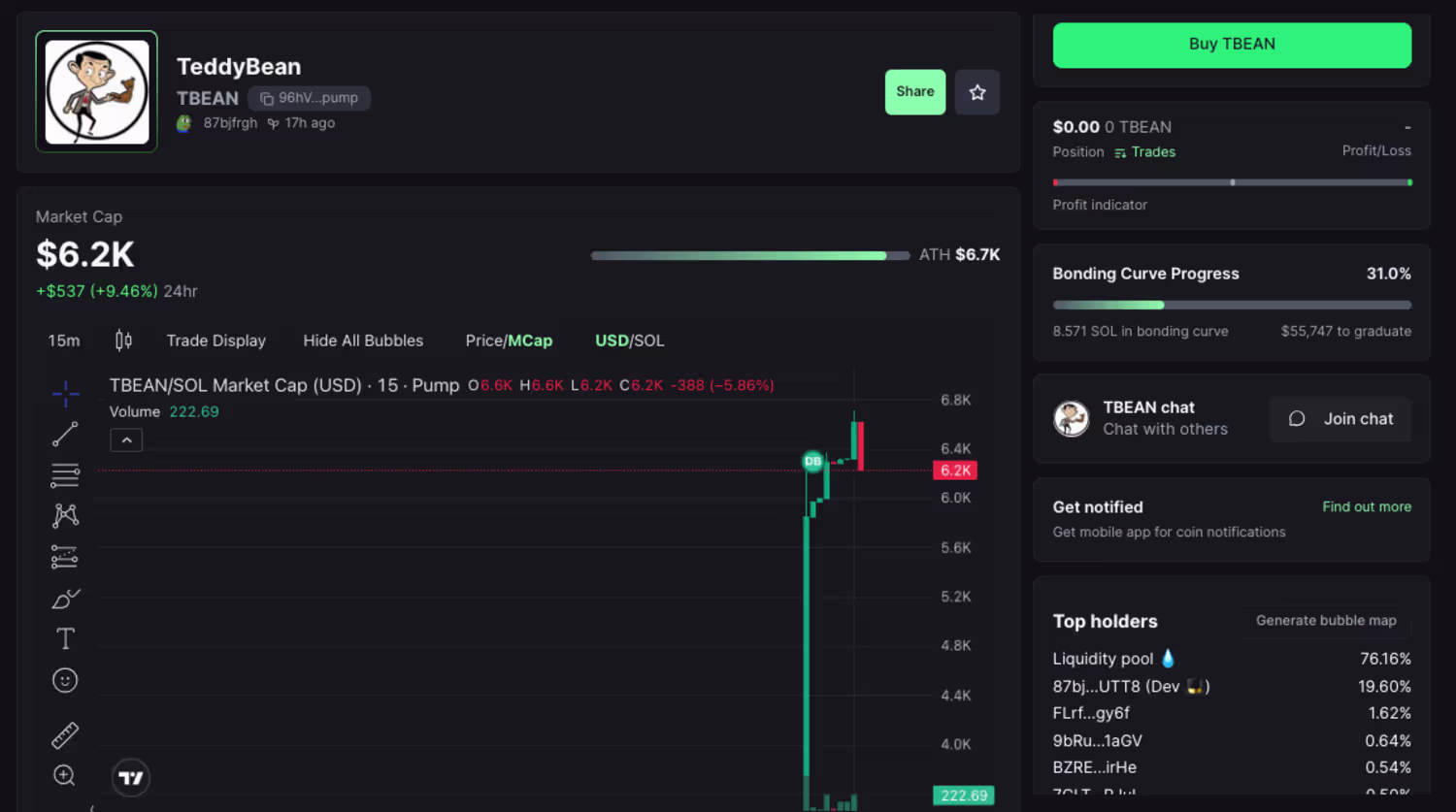Viewport: 1456px width, 812px height.
Task: Open holder 9bRu...1aGV
Action: coord(1232,740)
